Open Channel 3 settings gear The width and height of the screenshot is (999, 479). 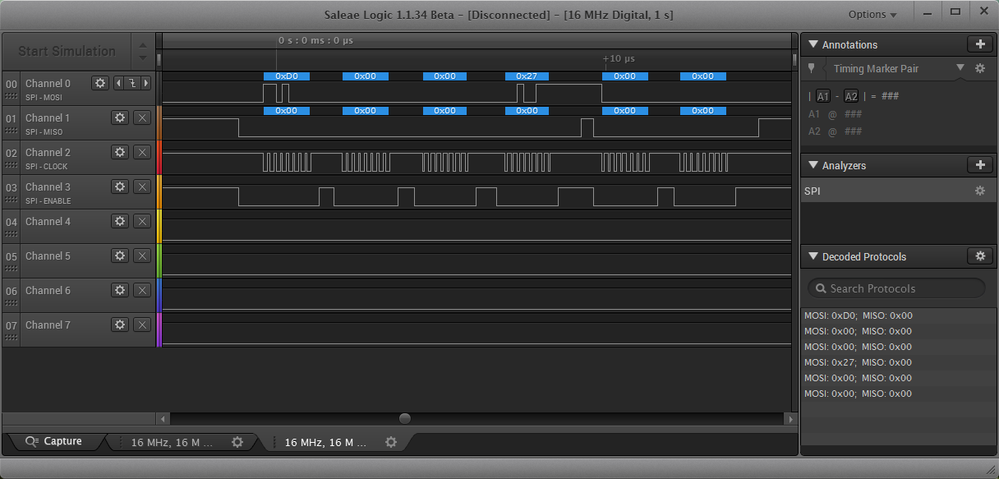[120, 186]
